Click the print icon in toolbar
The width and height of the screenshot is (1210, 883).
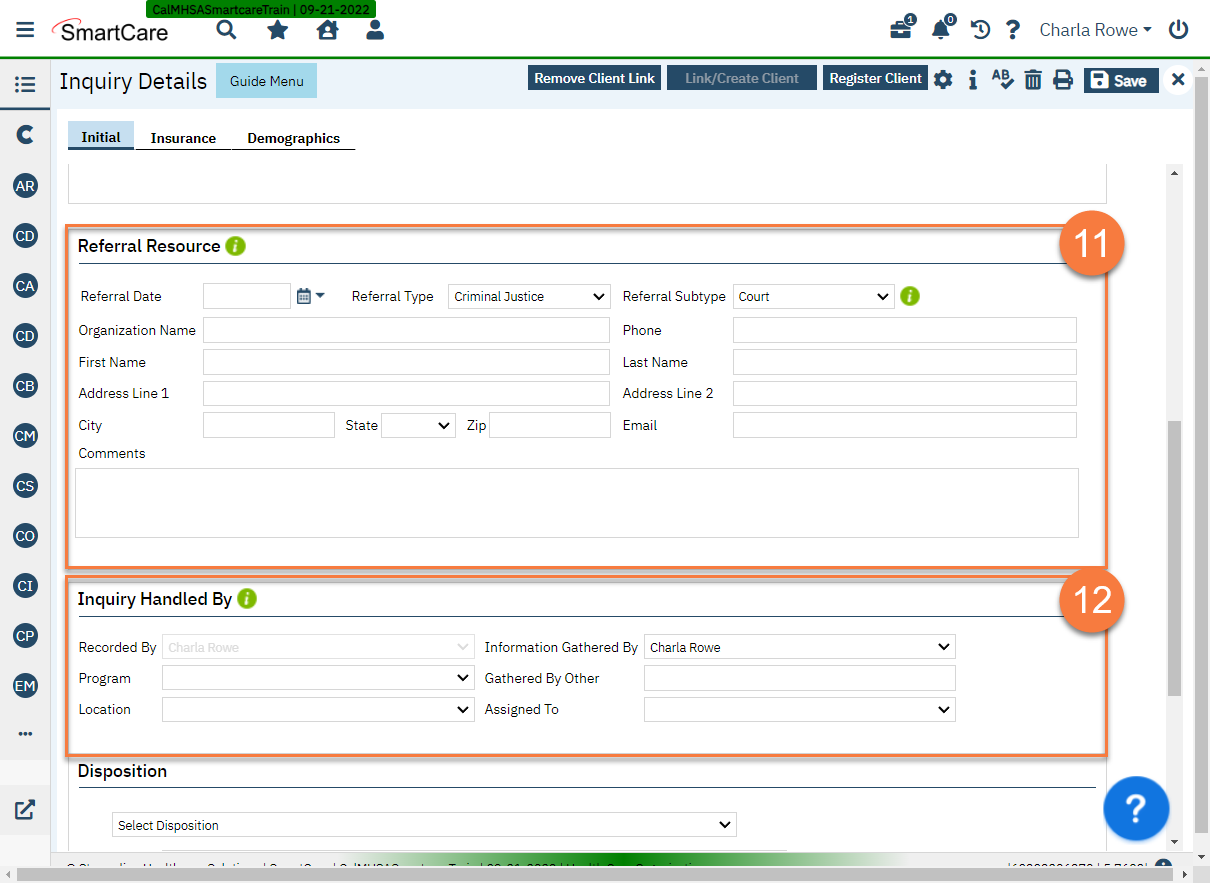[x=1063, y=80]
